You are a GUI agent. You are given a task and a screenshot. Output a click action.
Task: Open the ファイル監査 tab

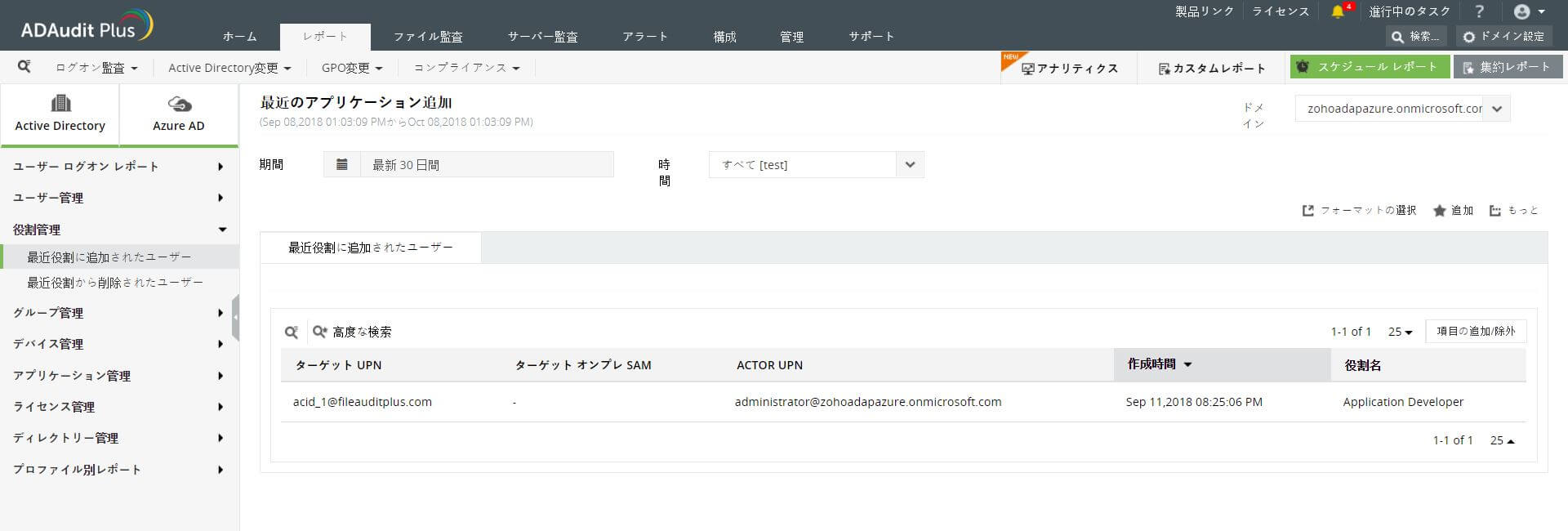click(x=428, y=37)
